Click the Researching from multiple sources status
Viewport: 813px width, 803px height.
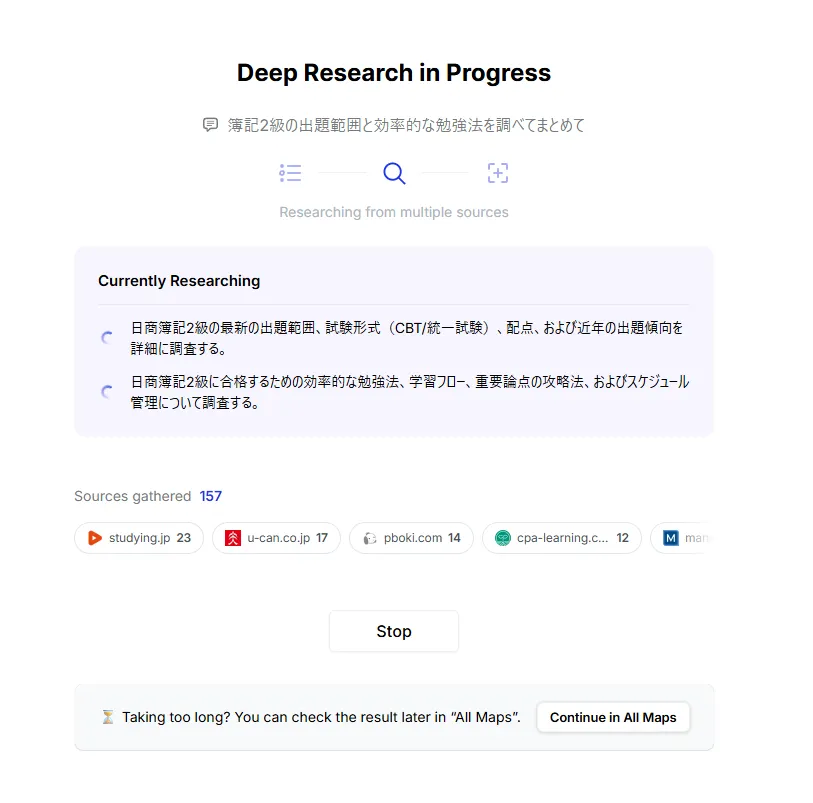click(394, 212)
